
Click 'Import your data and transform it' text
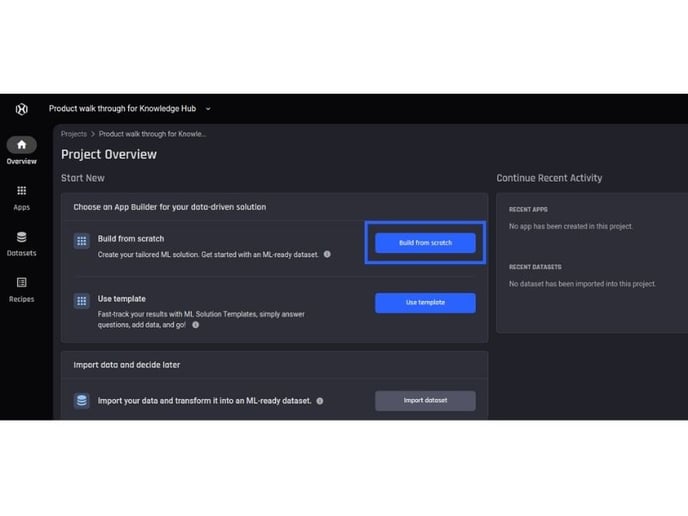tap(204, 401)
